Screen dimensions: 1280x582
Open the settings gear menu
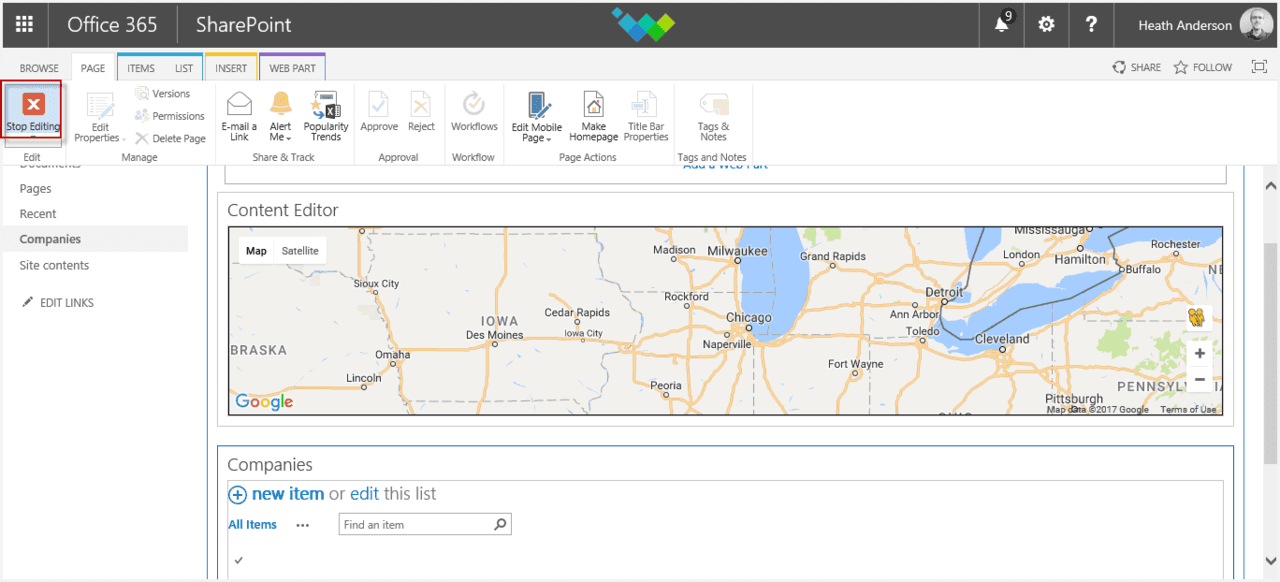1046,25
